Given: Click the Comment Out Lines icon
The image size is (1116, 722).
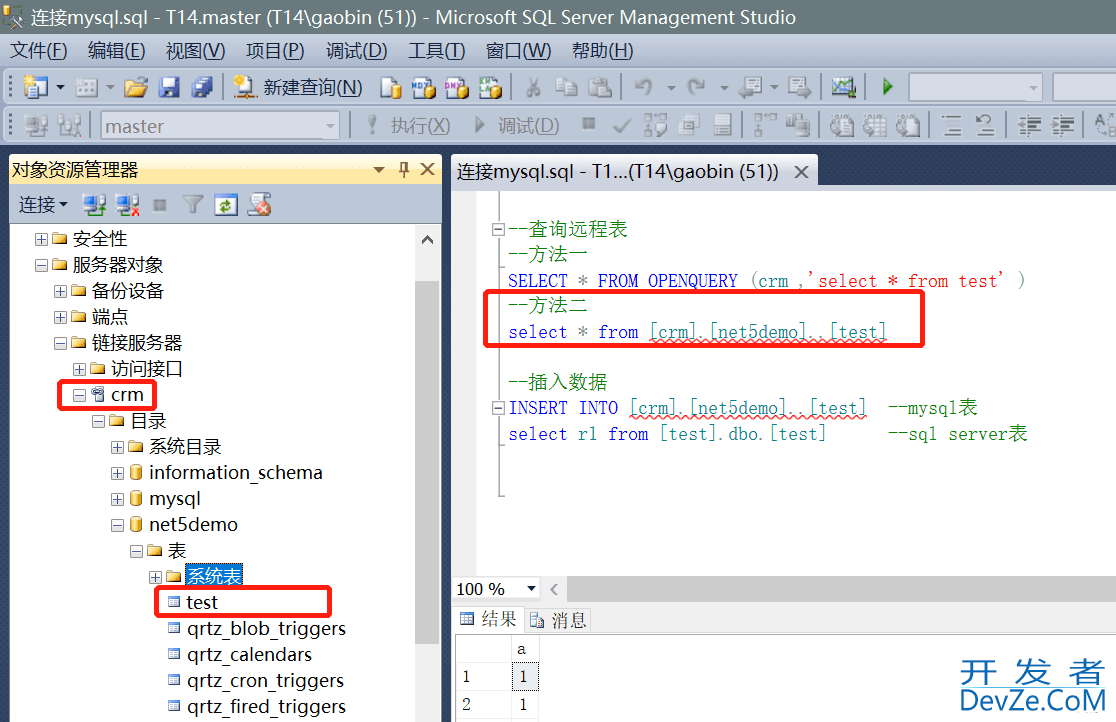Looking at the screenshot, I should 951,126.
